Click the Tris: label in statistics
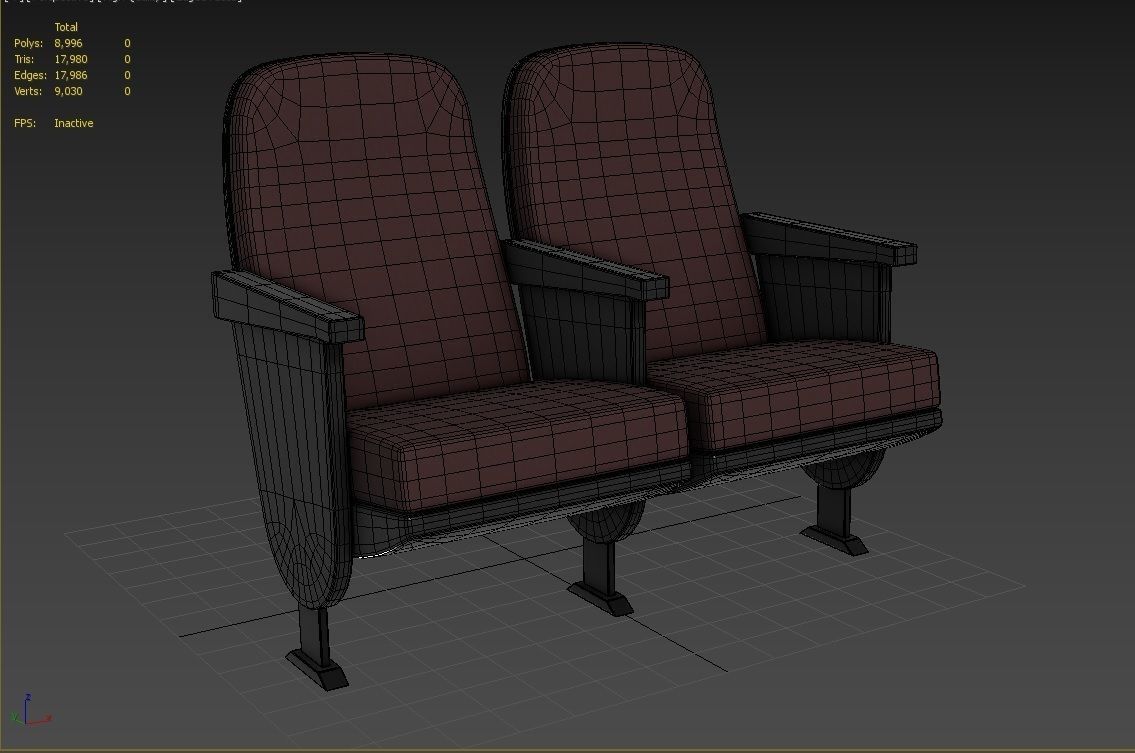Image resolution: width=1135 pixels, height=753 pixels. pyautogui.click(x=24, y=59)
